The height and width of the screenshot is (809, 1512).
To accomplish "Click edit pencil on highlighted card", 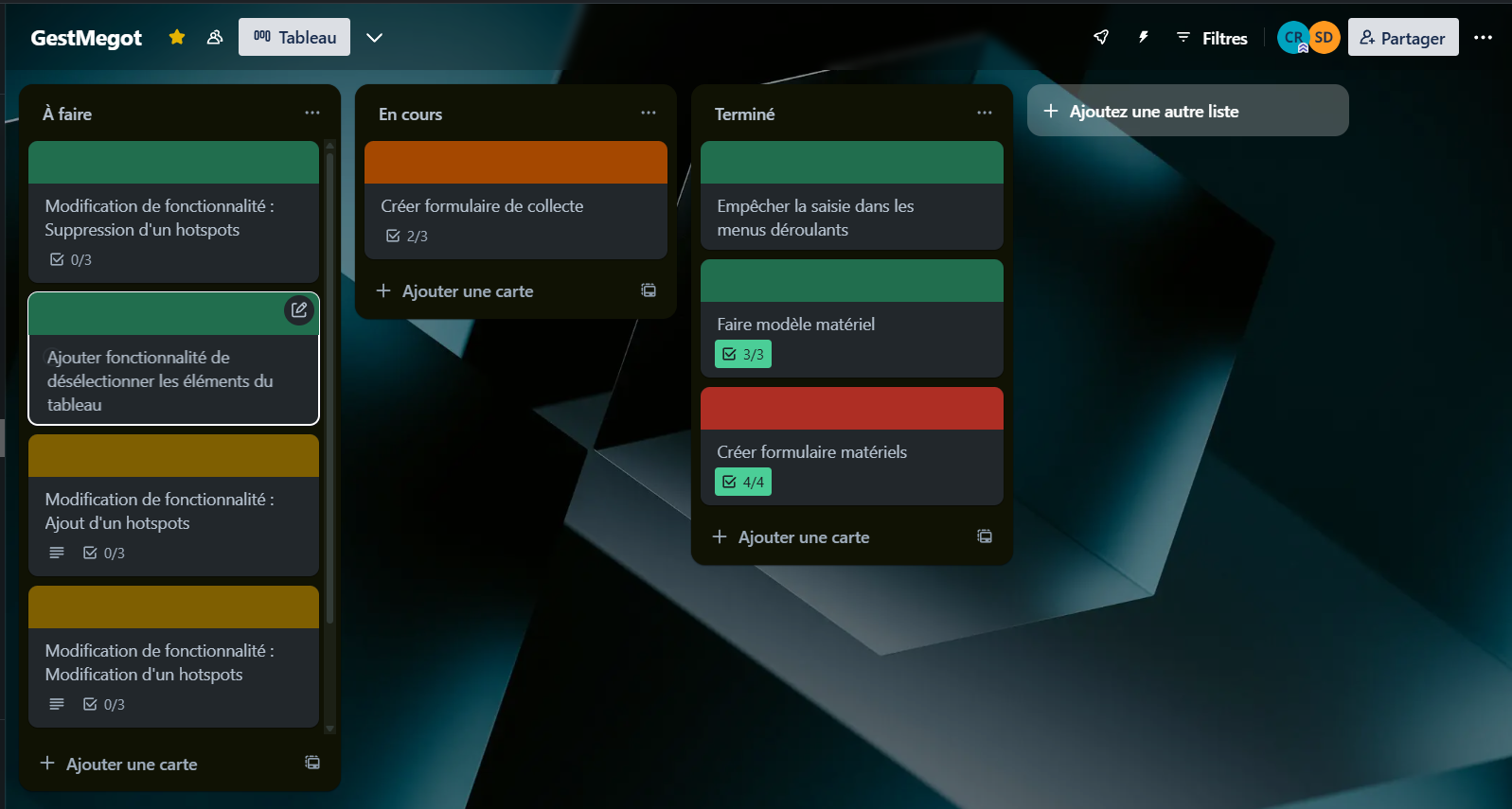I will coord(299,309).
